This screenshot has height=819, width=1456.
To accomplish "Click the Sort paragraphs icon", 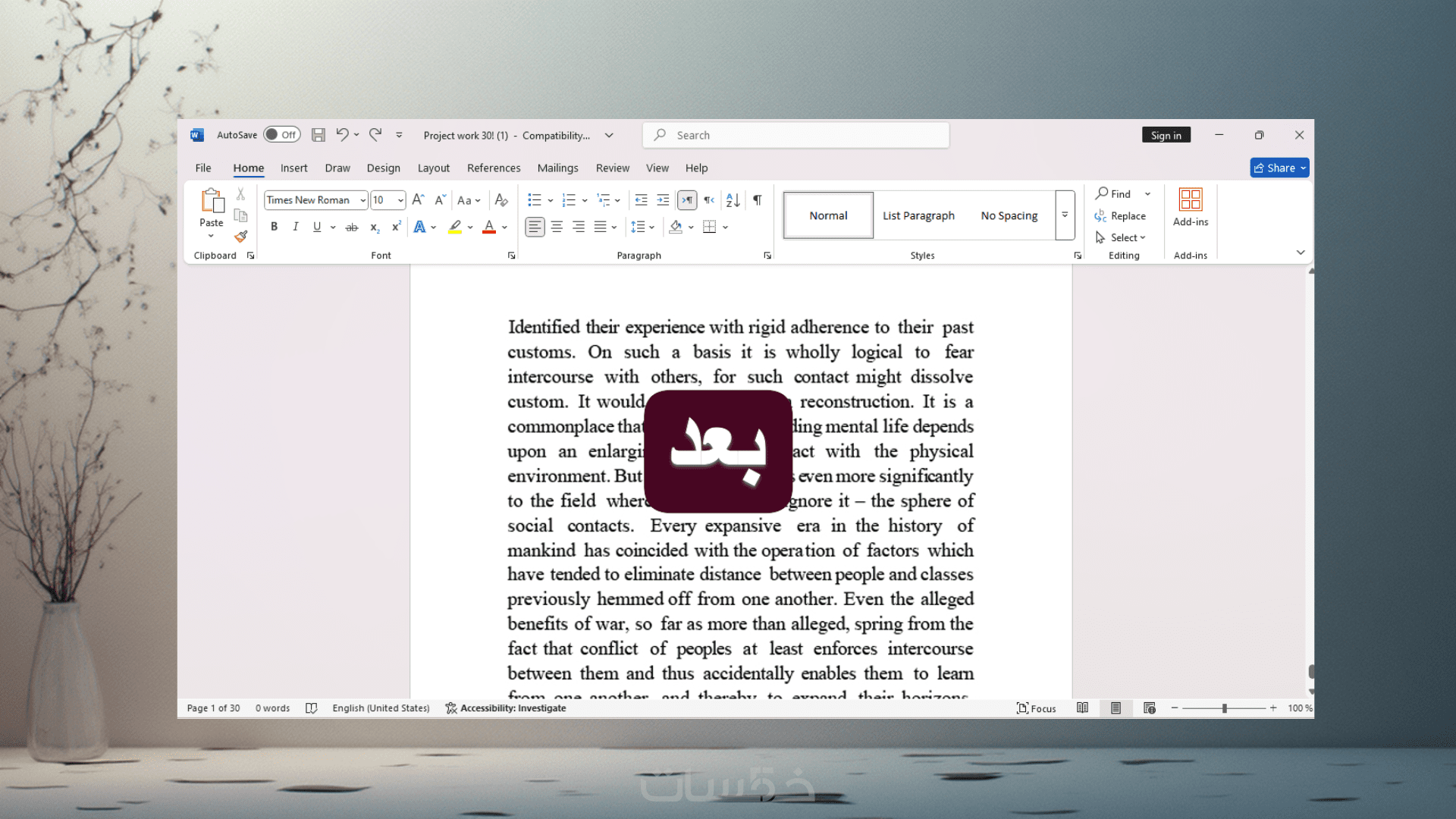I will tap(733, 200).
